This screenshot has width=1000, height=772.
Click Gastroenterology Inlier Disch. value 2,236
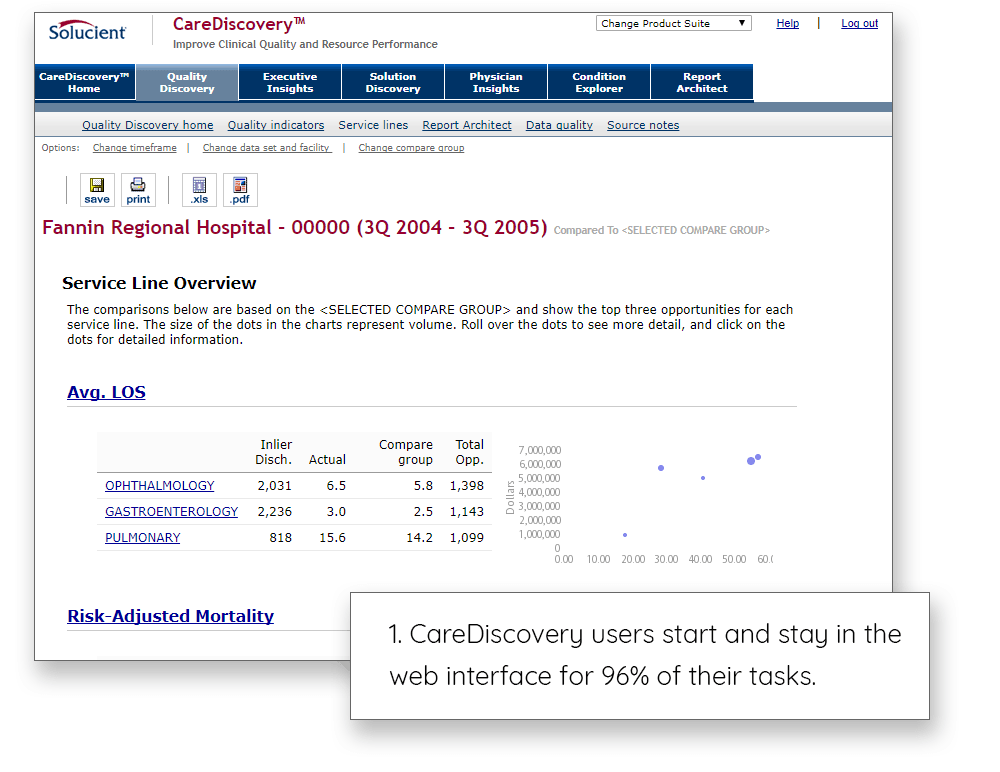pyautogui.click(x=274, y=512)
